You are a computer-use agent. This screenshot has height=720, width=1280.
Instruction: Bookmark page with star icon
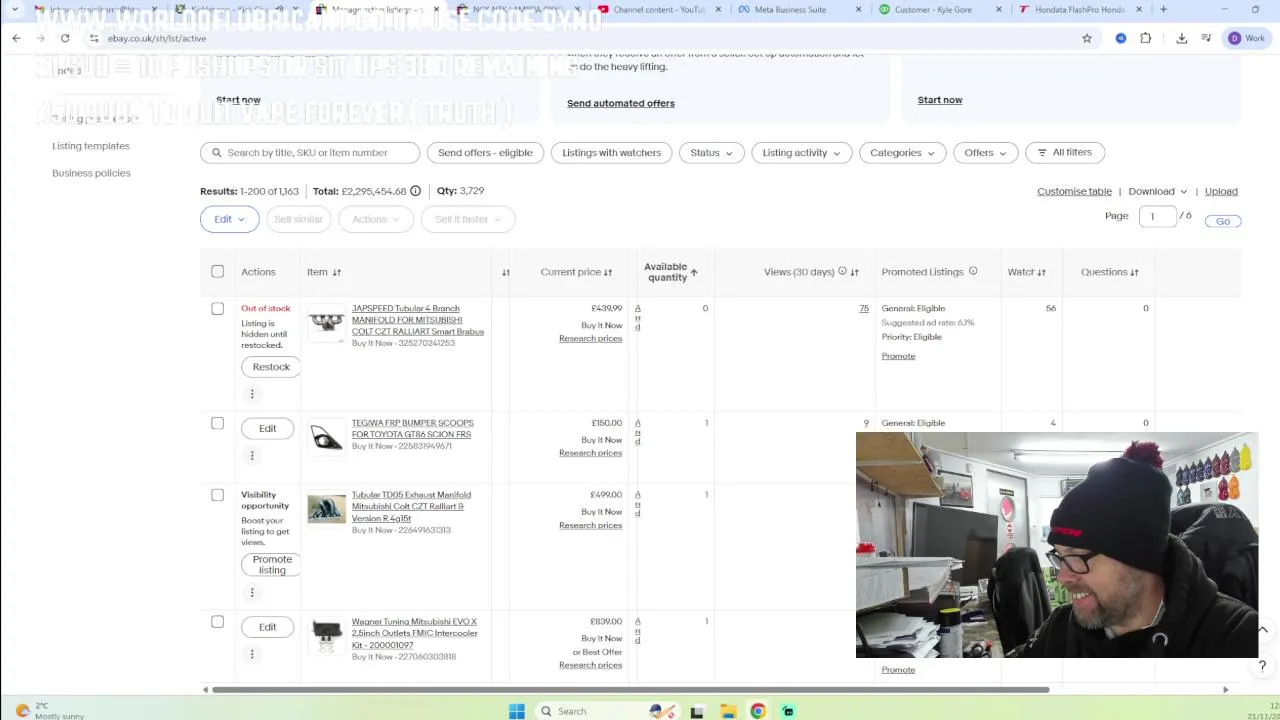[1087, 38]
